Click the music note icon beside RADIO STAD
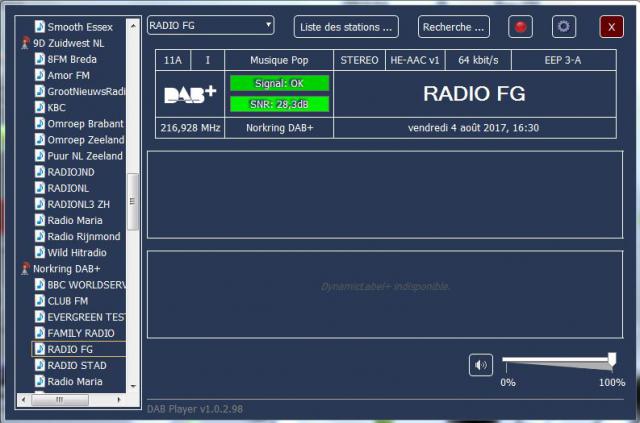 click(40, 365)
